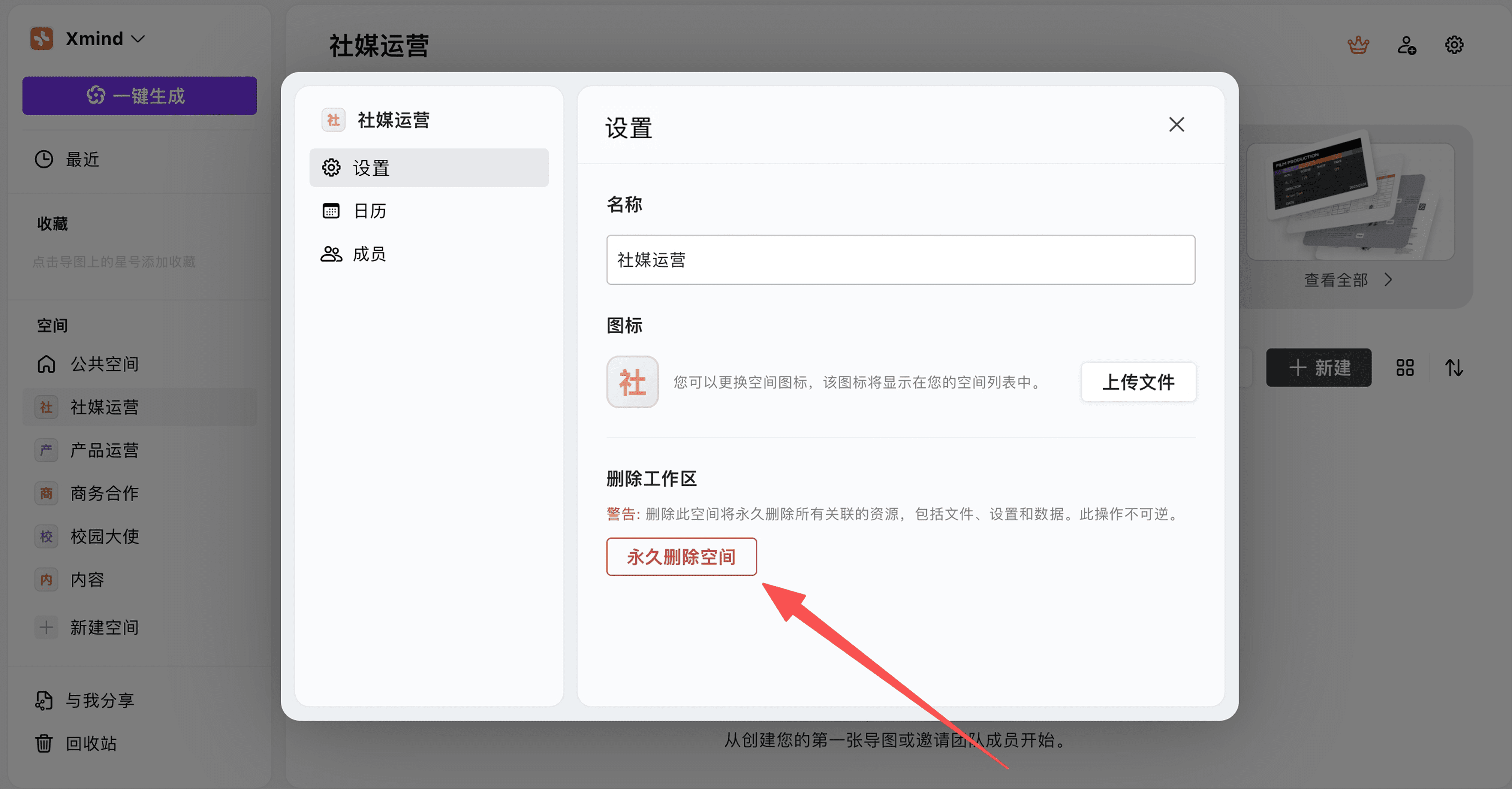Select 成员 tab in dialog
This screenshot has width=1512, height=789.
click(370, 254)
